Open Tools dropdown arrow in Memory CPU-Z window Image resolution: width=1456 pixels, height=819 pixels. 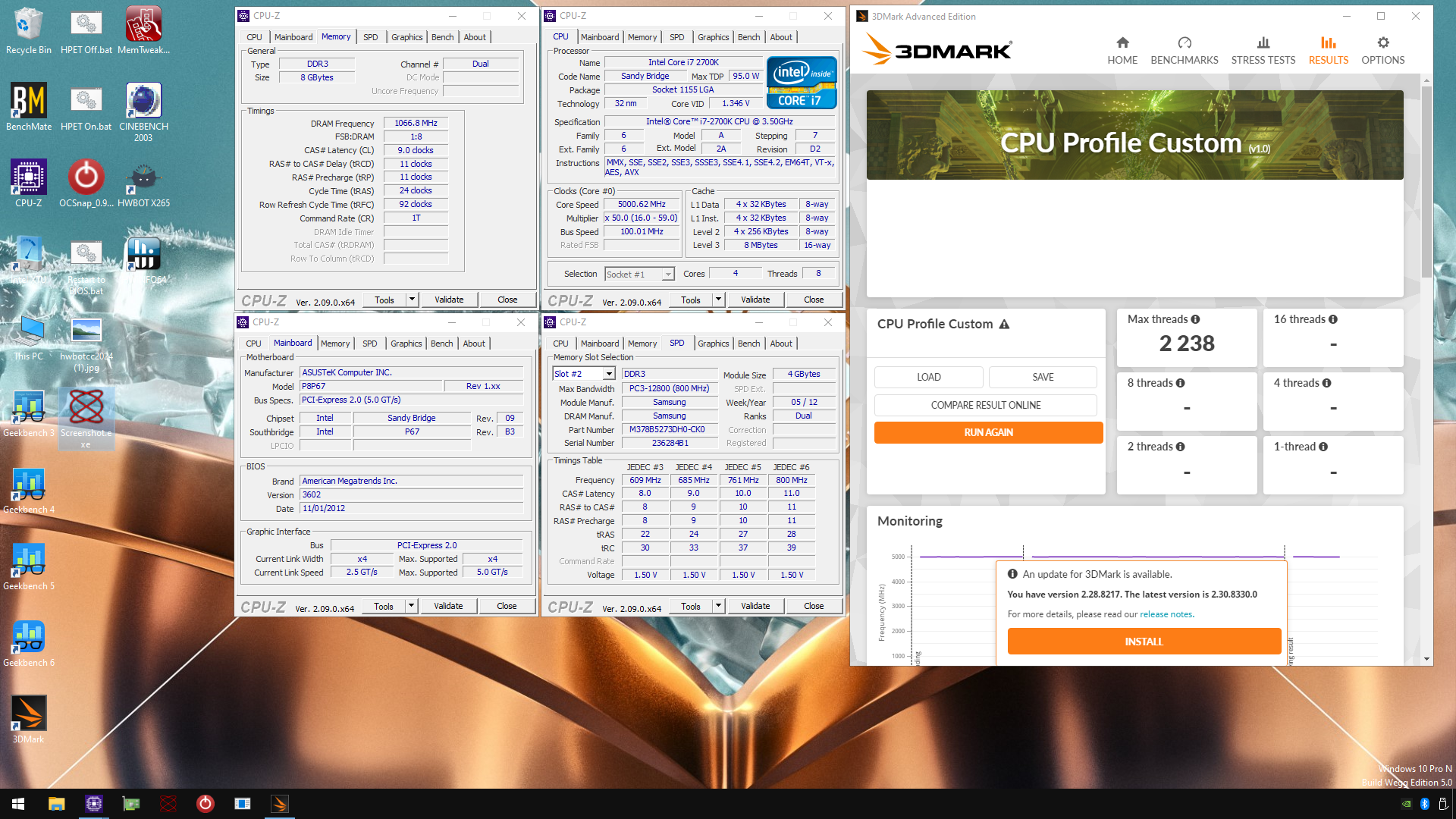412,300
